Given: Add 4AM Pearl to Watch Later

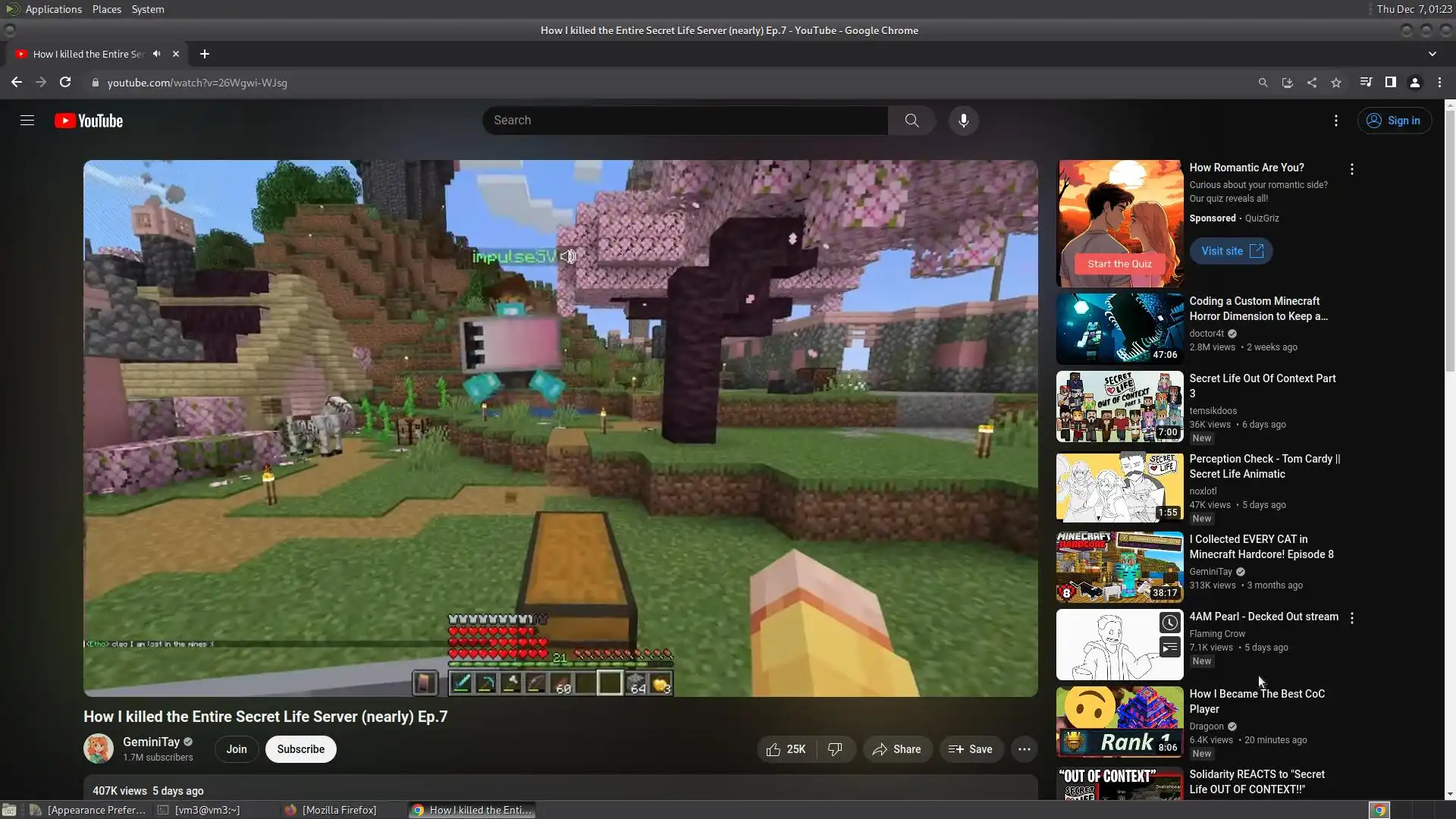Looking at the screenshot, I should (1169, 623).
